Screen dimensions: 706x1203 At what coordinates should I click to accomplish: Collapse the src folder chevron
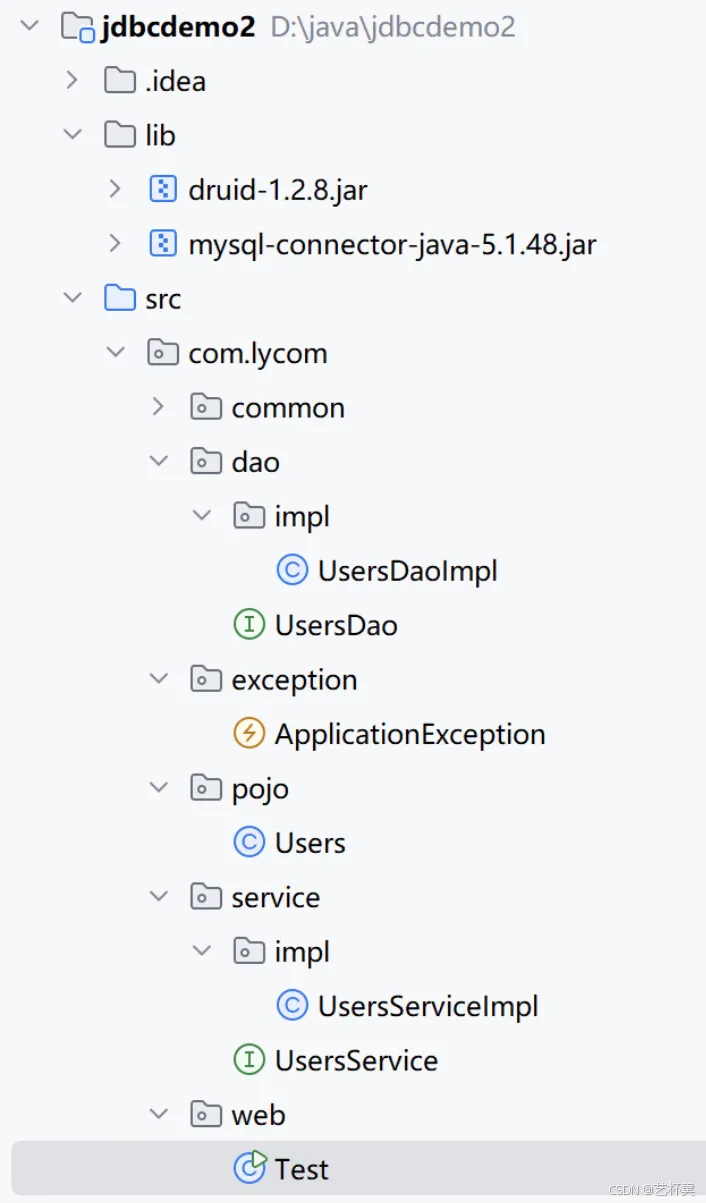72,298
